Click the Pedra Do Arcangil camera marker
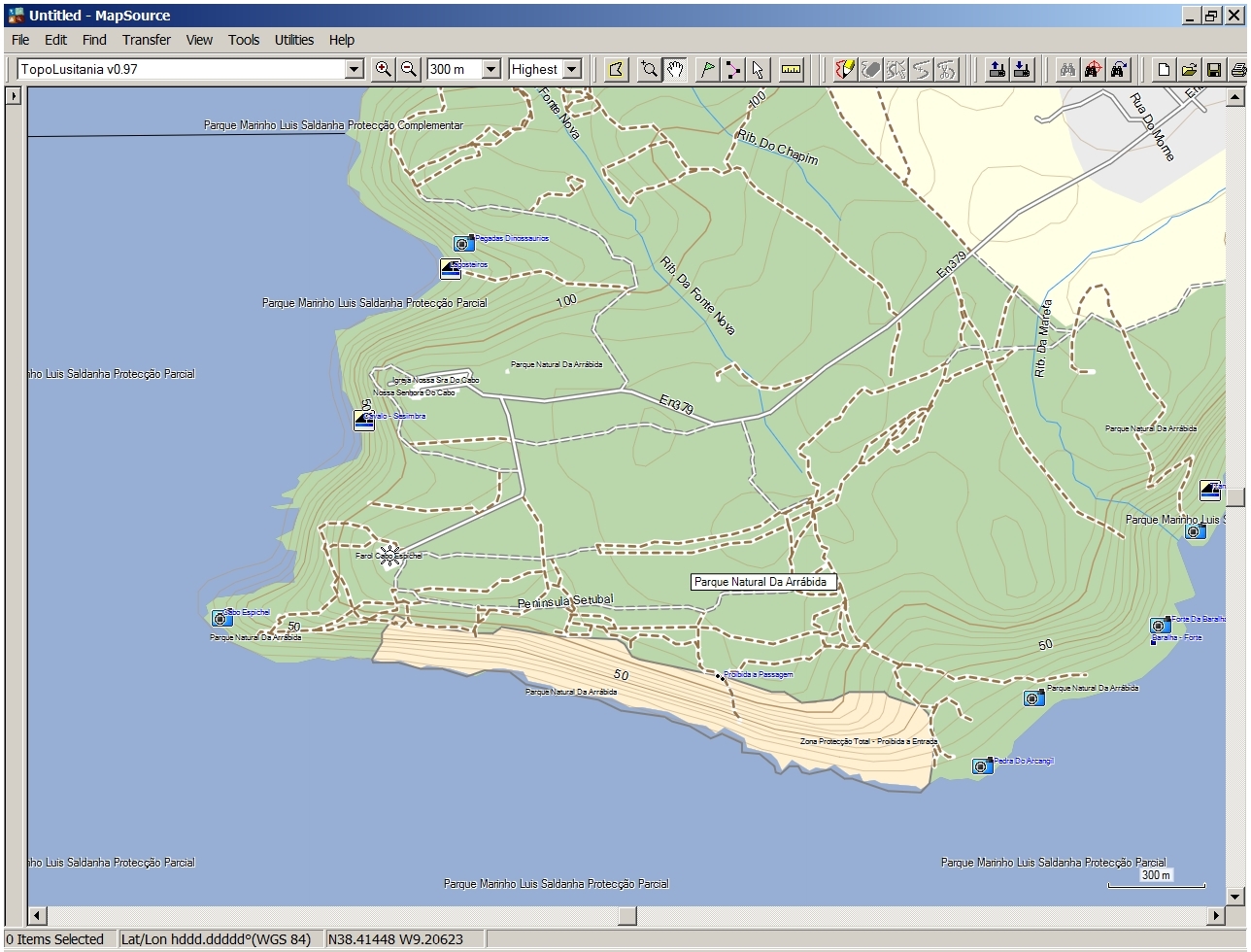This screenshot has height=952, width=1251. click(982, 765)
